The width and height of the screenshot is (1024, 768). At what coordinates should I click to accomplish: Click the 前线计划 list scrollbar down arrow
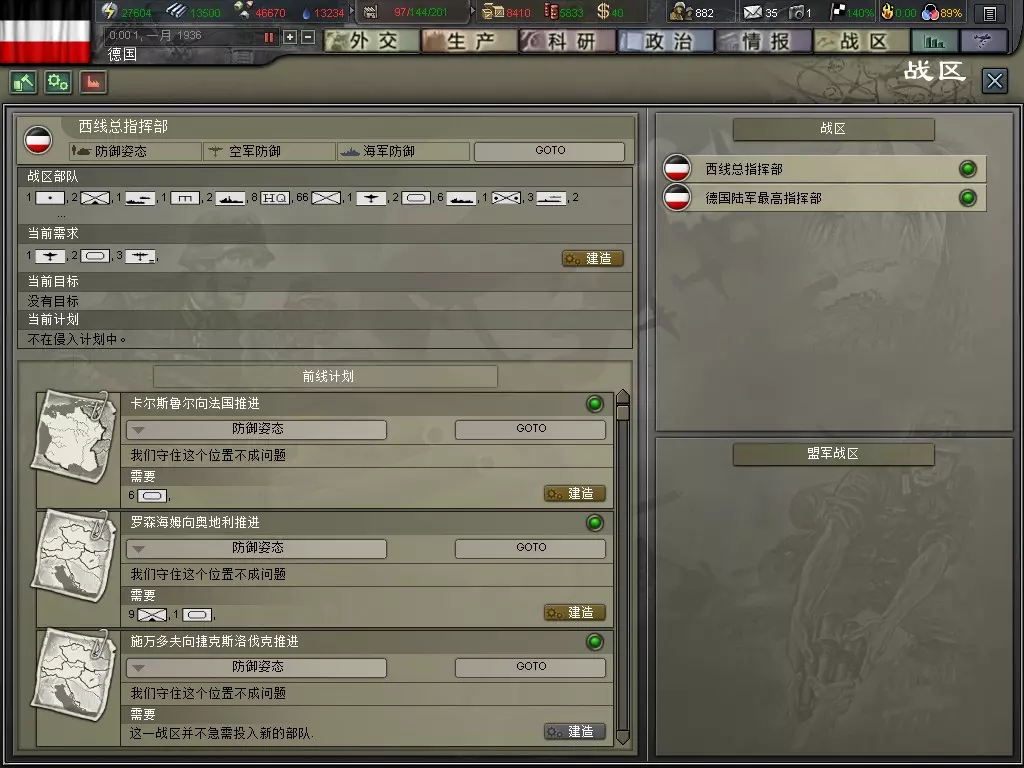[623, 738]
